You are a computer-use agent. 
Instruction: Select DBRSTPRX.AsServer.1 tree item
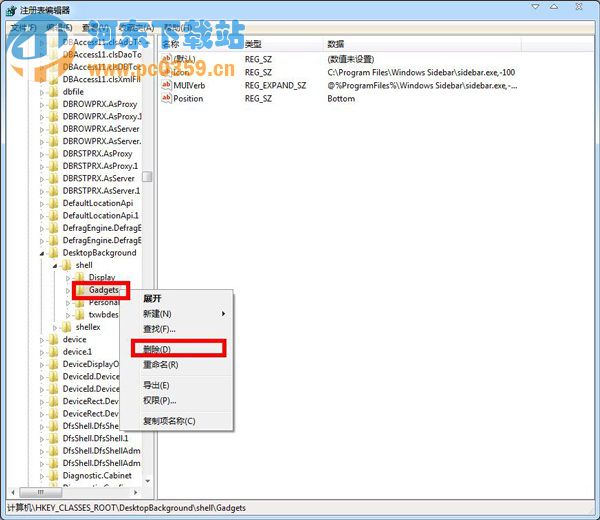pyautogui.click(x=101, y=191)
